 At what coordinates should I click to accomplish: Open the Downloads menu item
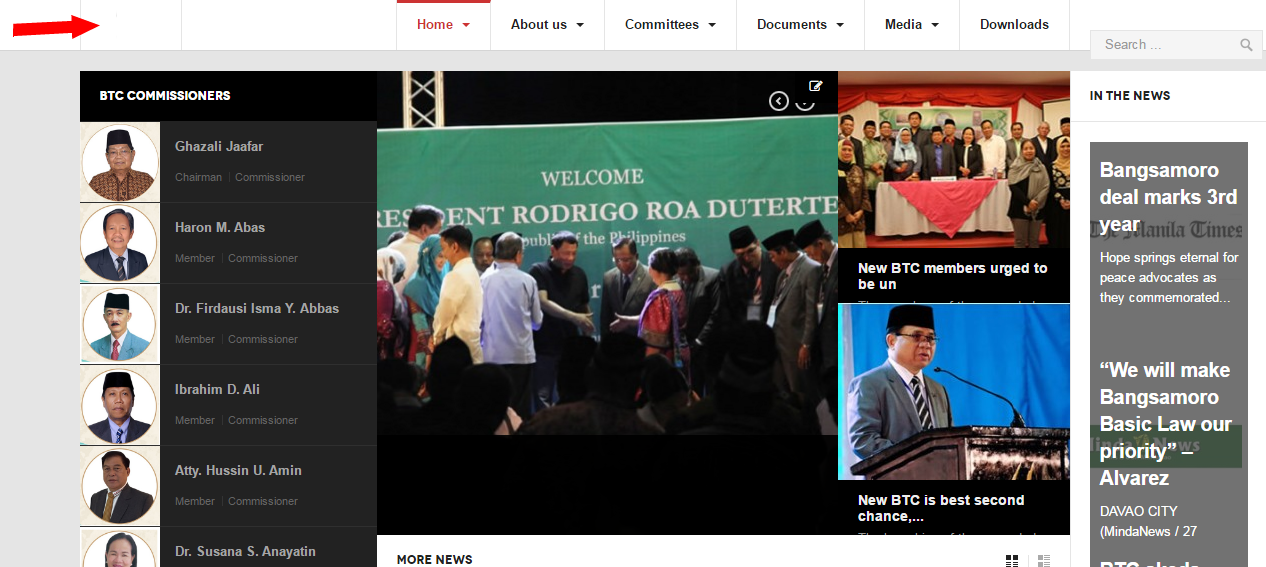(1014, 24)
